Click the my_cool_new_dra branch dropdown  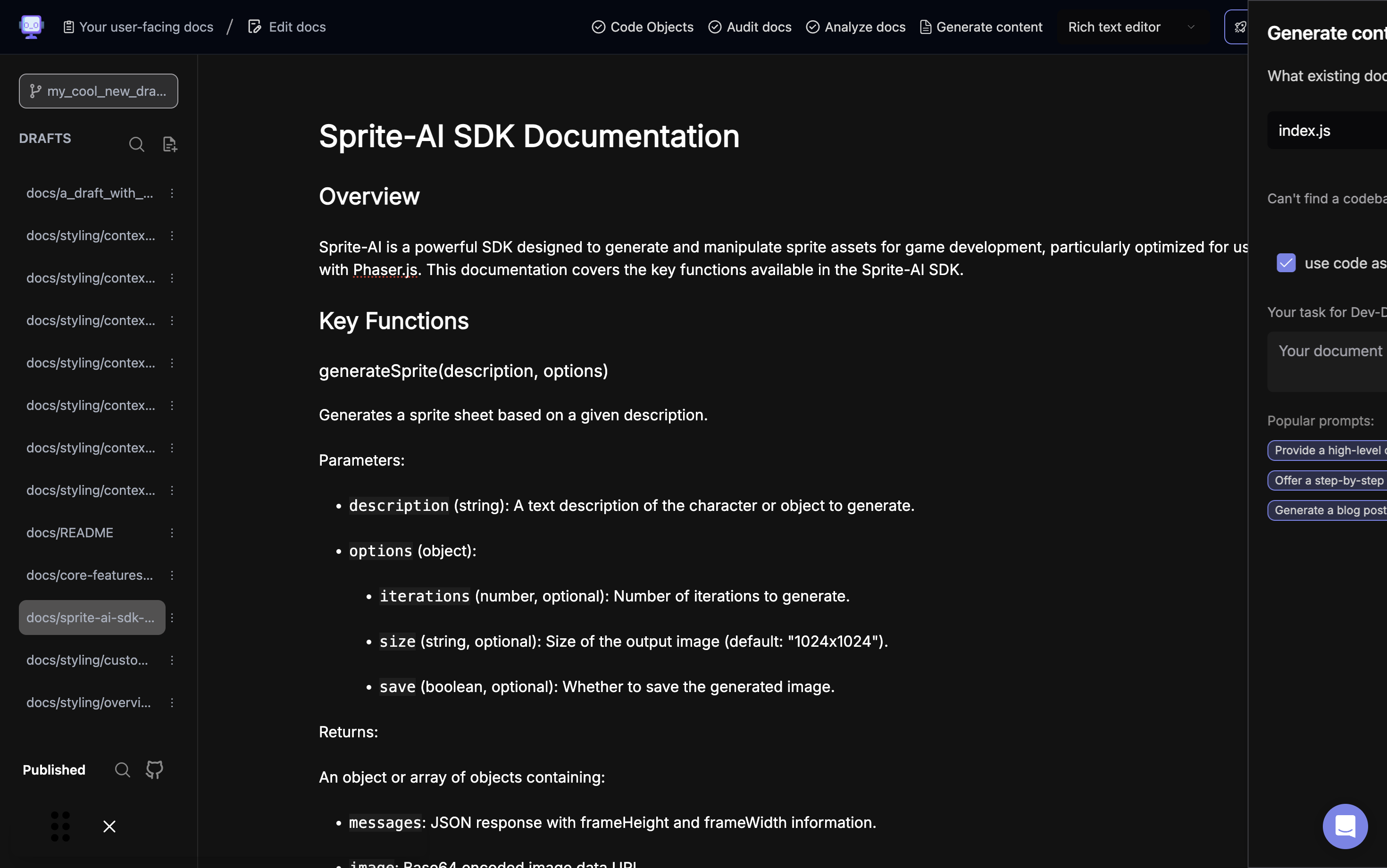point(98,90)
